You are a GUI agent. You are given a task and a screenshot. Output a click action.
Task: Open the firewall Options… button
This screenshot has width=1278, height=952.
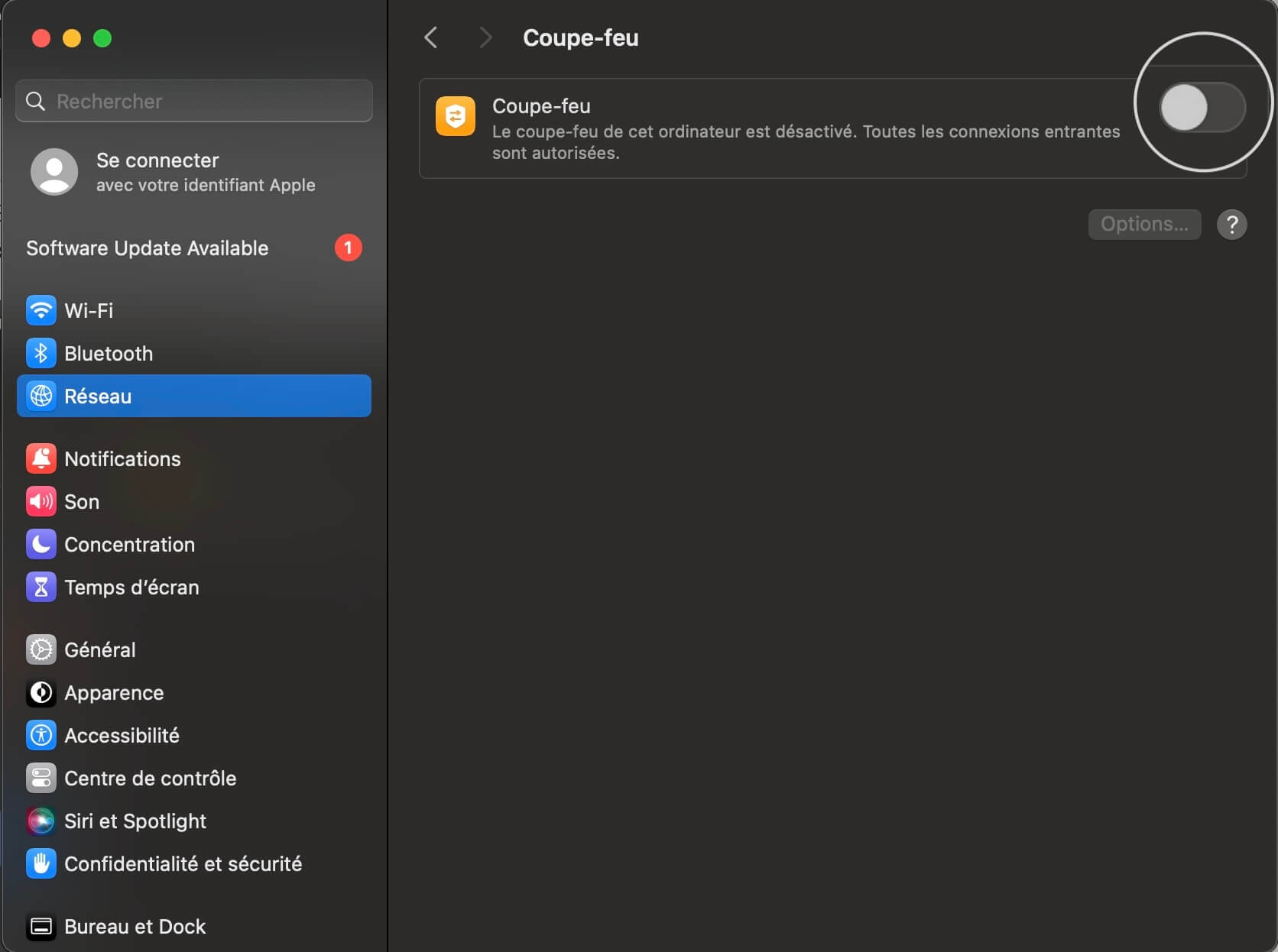point(1144,224)
